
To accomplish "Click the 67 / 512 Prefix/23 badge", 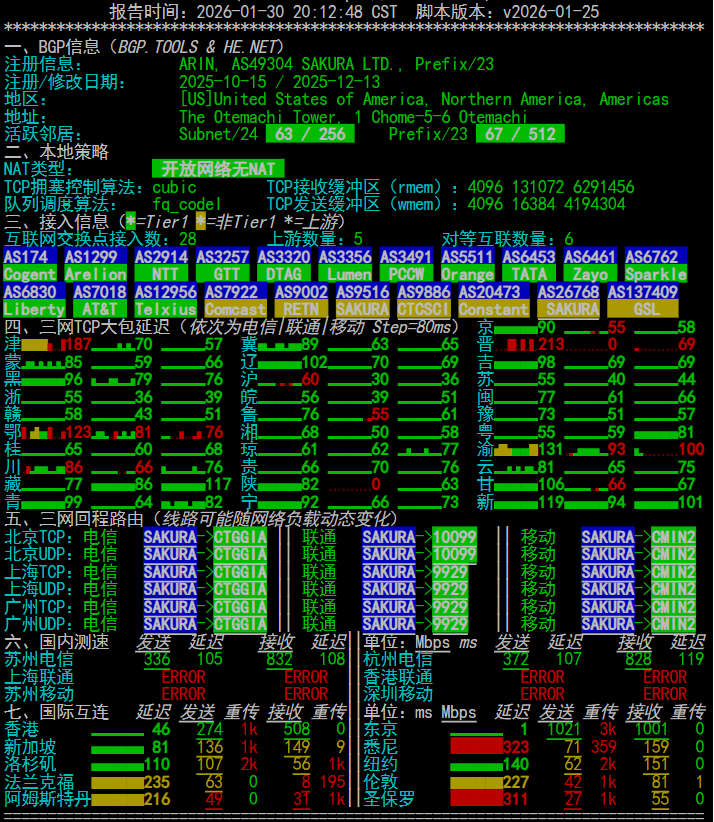I will (520, 134).
